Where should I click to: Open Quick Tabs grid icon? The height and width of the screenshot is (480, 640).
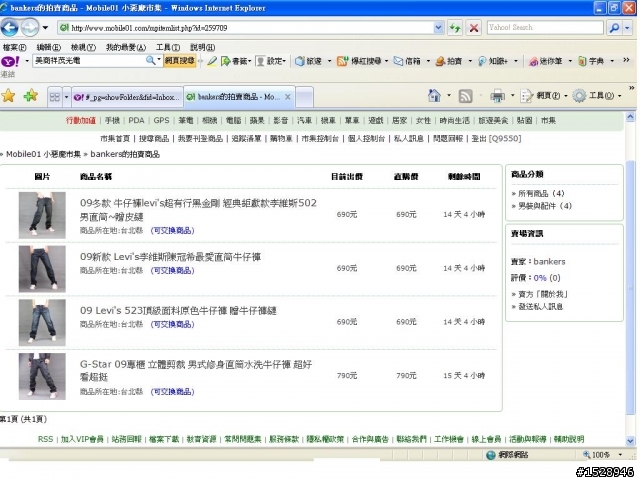coord(54,97)
